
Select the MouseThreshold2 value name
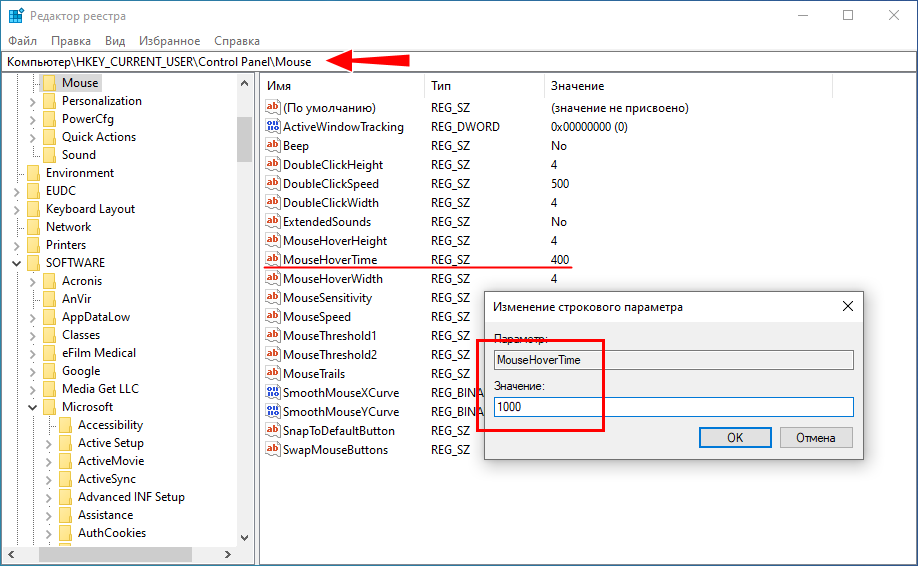pyautogui.click(x=330, y=355)
